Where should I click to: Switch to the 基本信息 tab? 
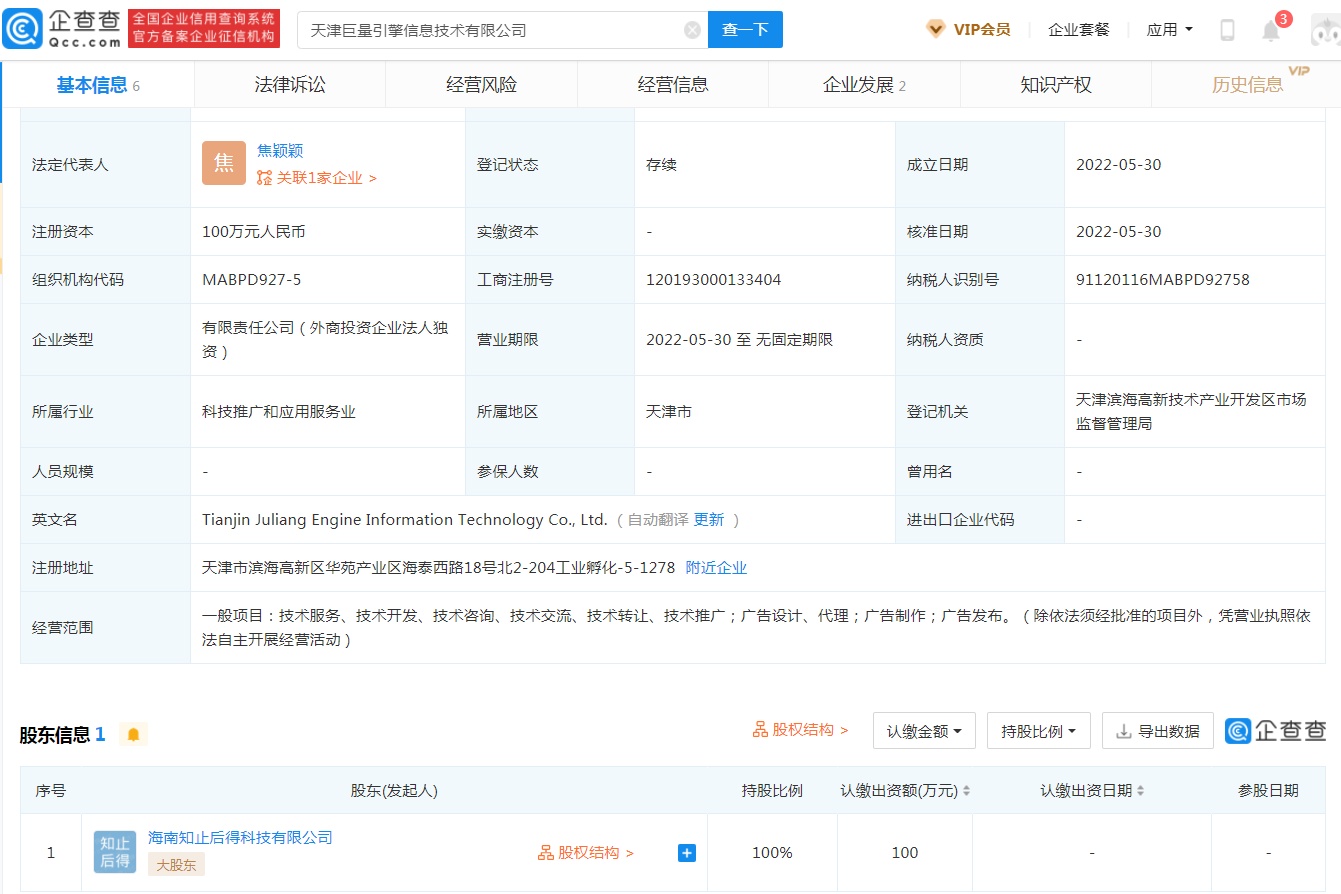98,85
